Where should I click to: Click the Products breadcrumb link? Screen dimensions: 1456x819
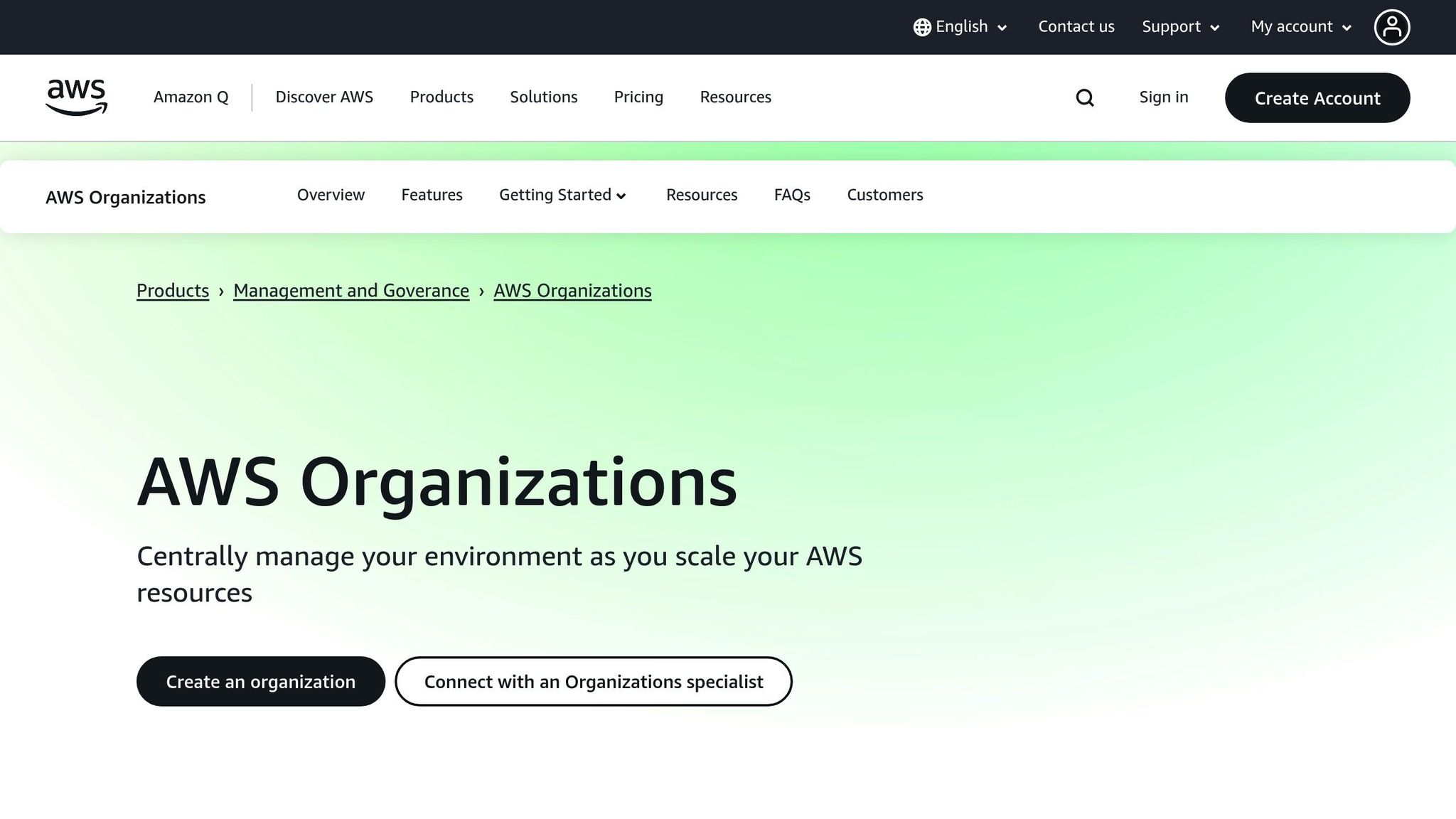click(173, 291)
